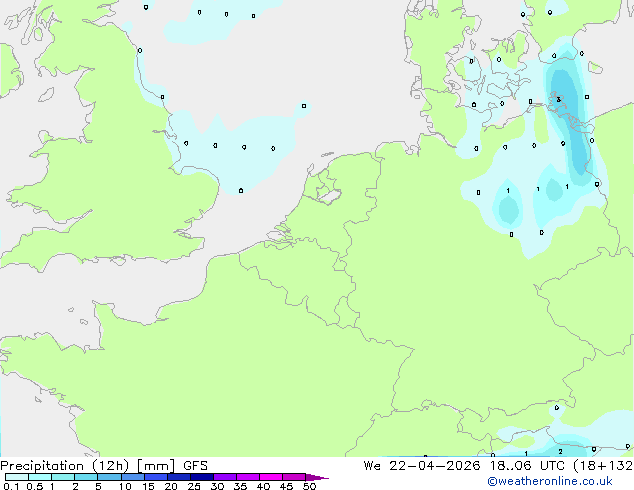The height and width of the screenshot is (490, 634).
Task: Click the legend label '0.1'
Action: click(x=11, y=486)
